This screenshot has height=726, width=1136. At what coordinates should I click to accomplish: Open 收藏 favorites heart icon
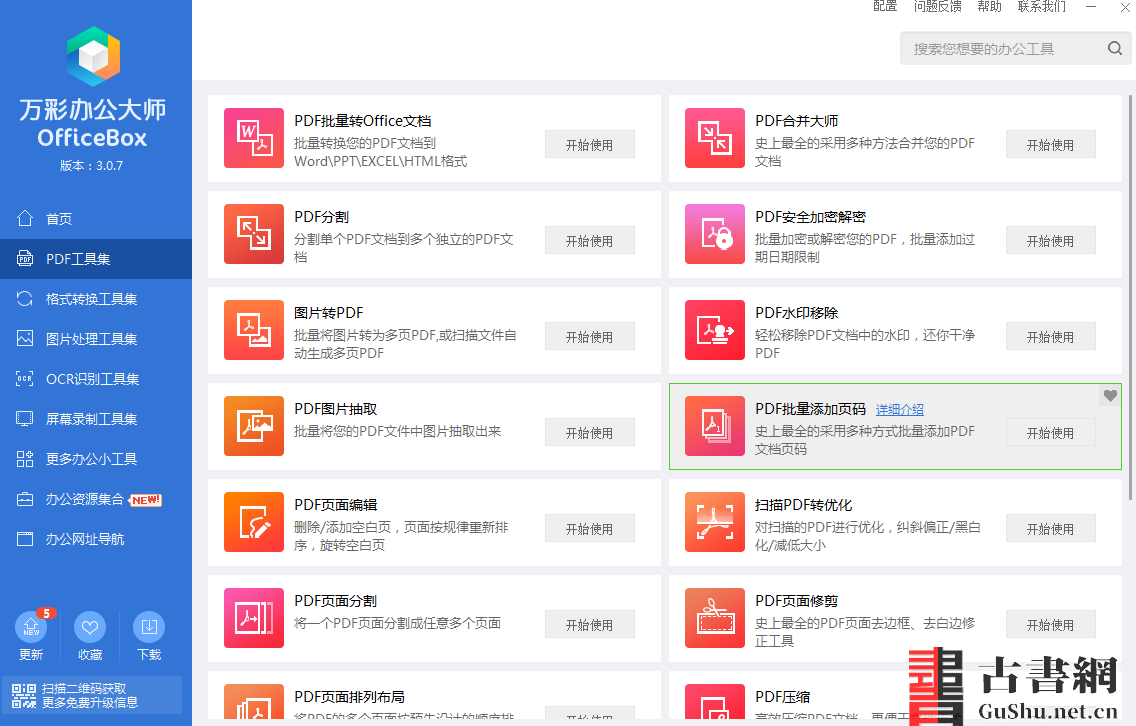[90, 627]
